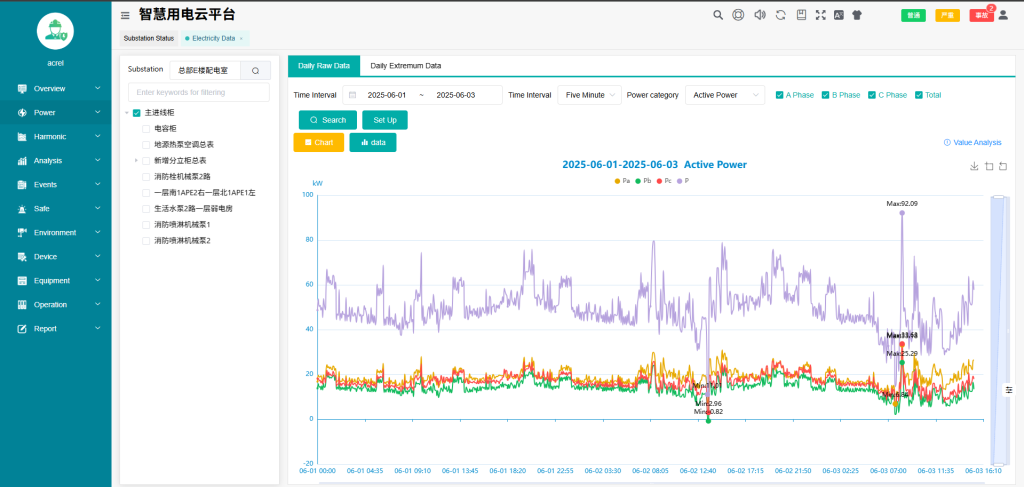Select the Daily Raw Data tab
The height and width of the screenshot is (487, 1024).
pyautogui.click(x=324, y=66)
